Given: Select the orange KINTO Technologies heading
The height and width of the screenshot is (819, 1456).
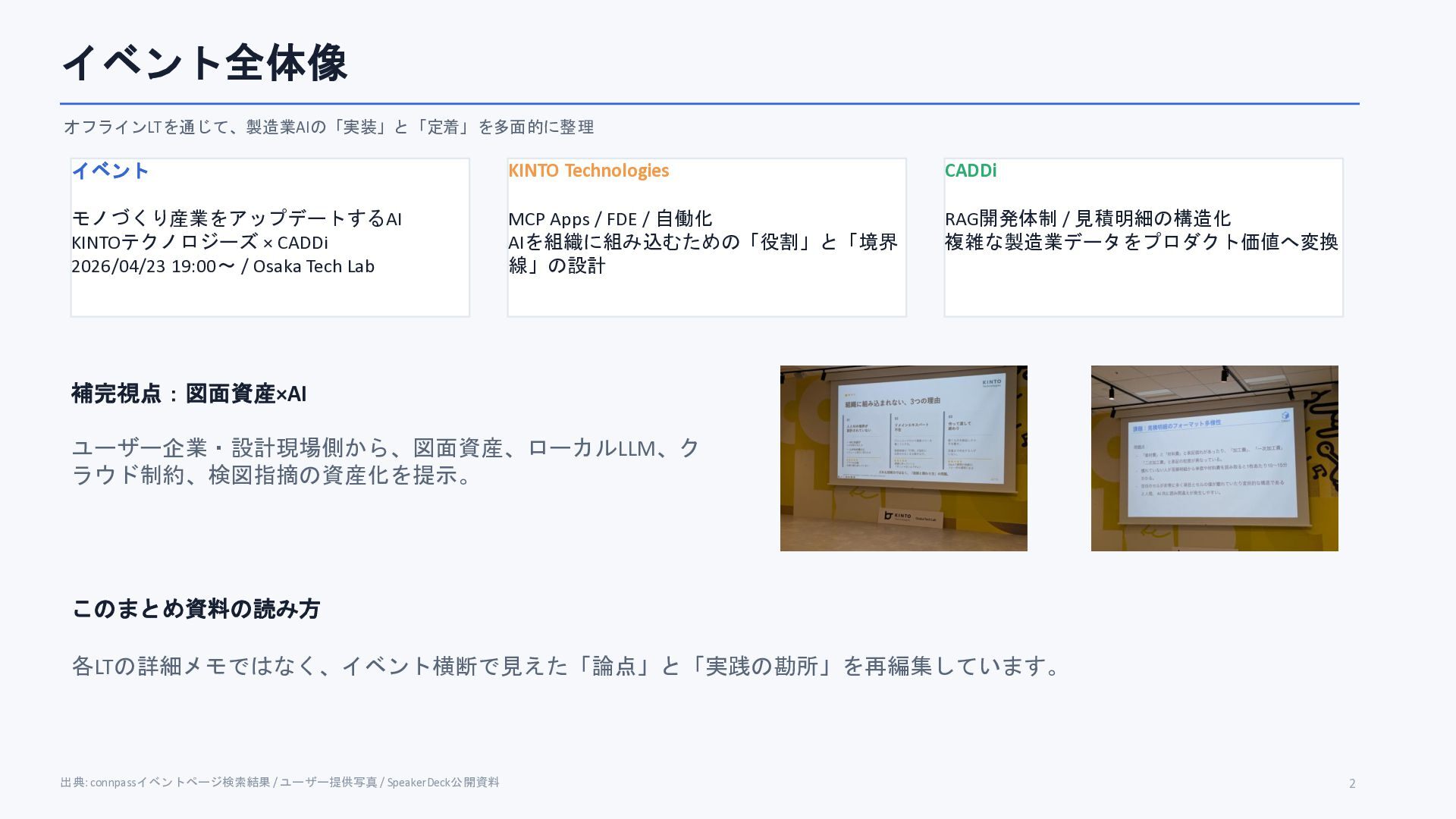Looking at the screenshot, I should [x=588, y=171].
